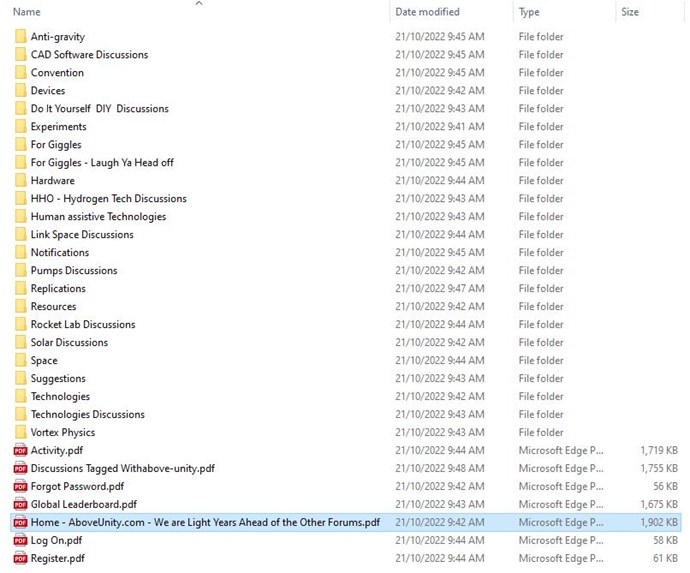Select the Convention folder icon

(20, 73)
